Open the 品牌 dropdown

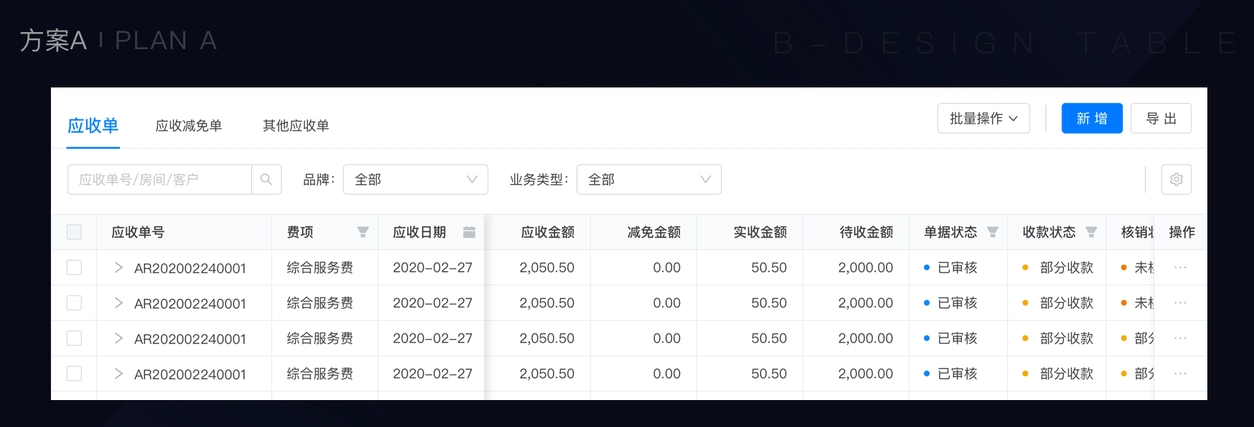[415, 180]
